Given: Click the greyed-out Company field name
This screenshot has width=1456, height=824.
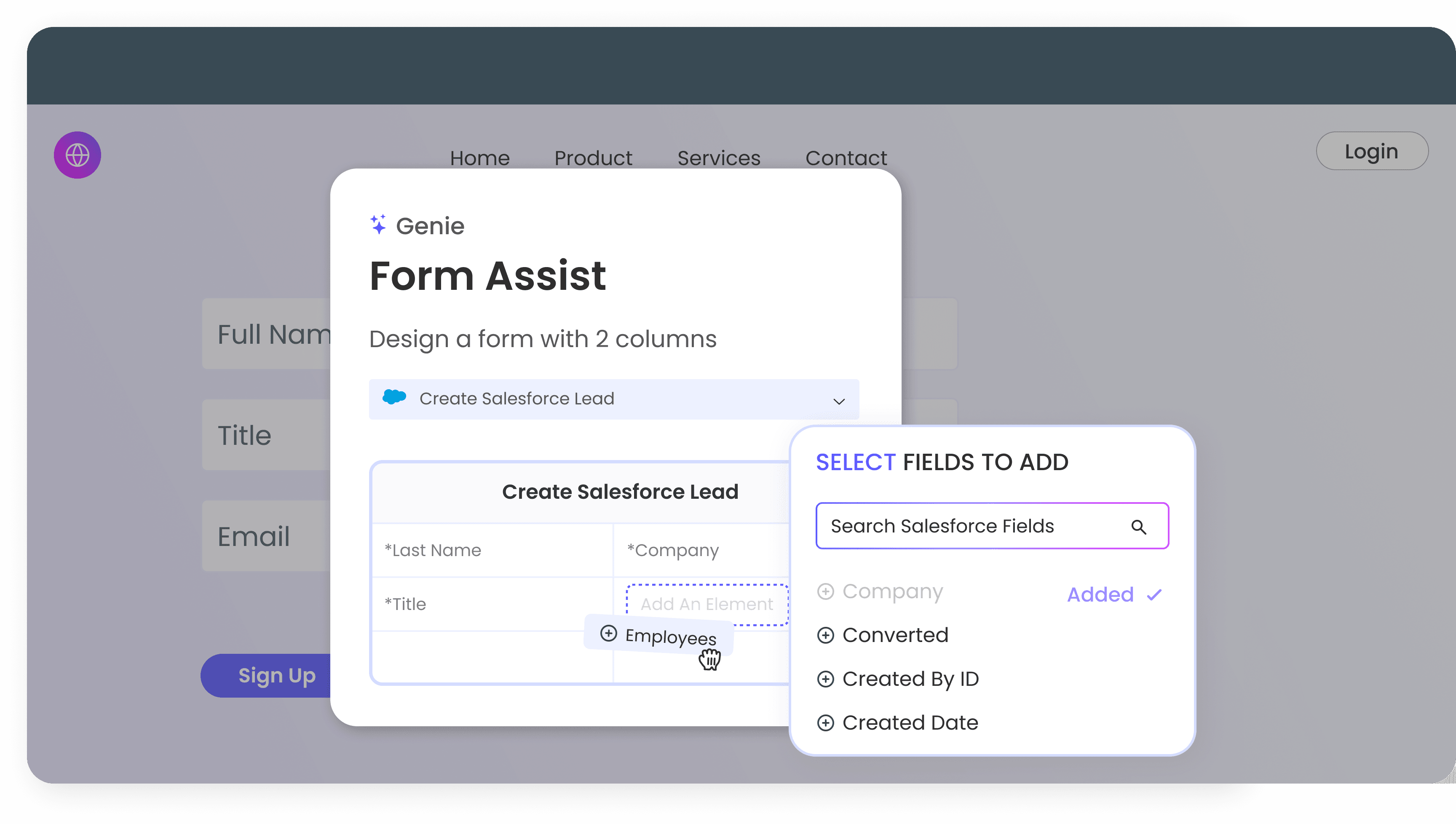Looking at the screenshot, I should tap(893, 591).
